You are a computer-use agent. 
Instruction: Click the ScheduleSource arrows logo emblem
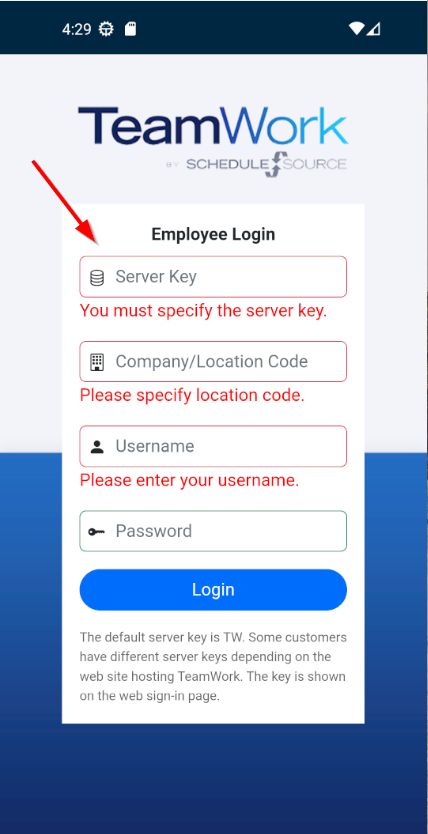(275, 164)
